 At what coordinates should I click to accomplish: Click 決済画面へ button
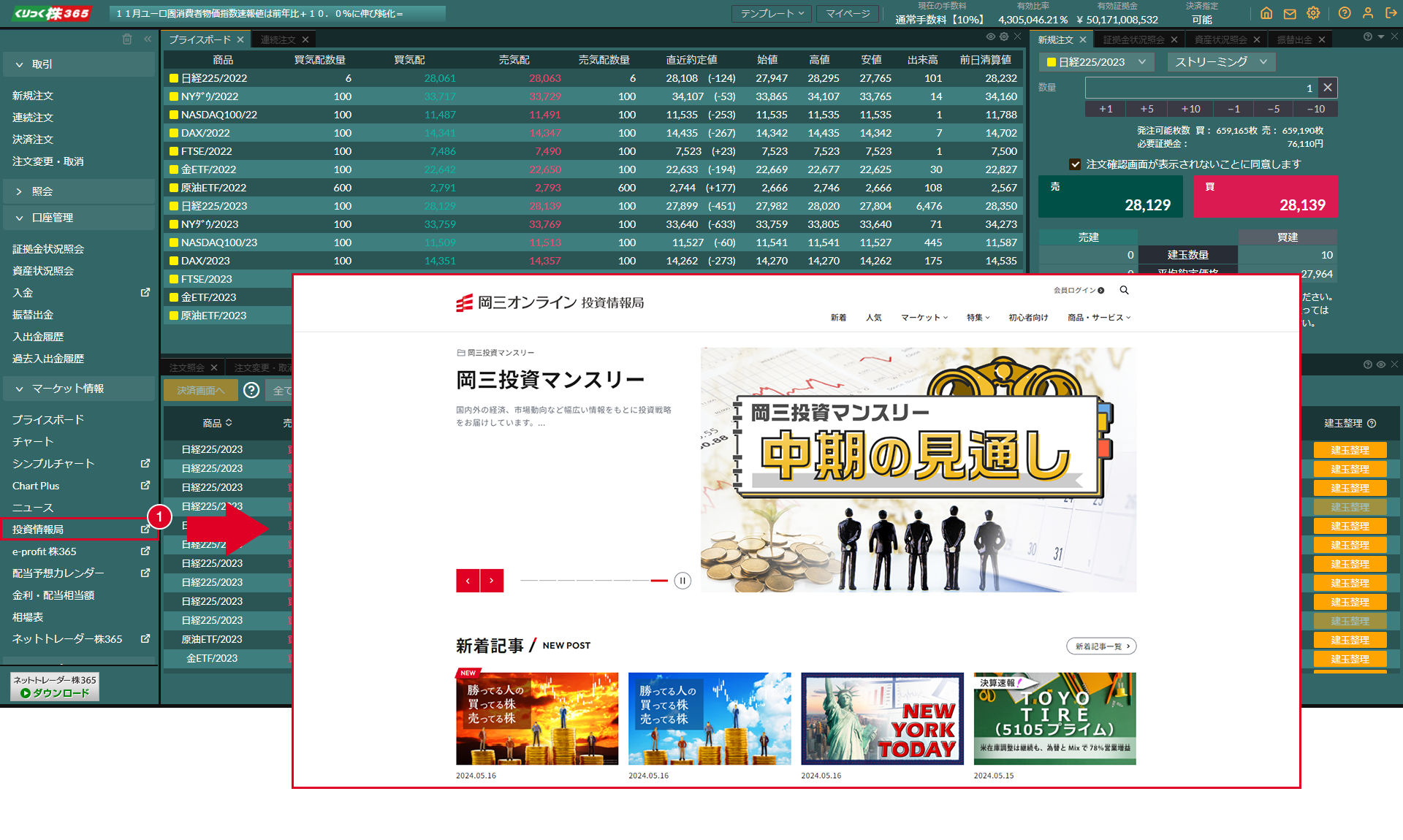click(201, 390)
